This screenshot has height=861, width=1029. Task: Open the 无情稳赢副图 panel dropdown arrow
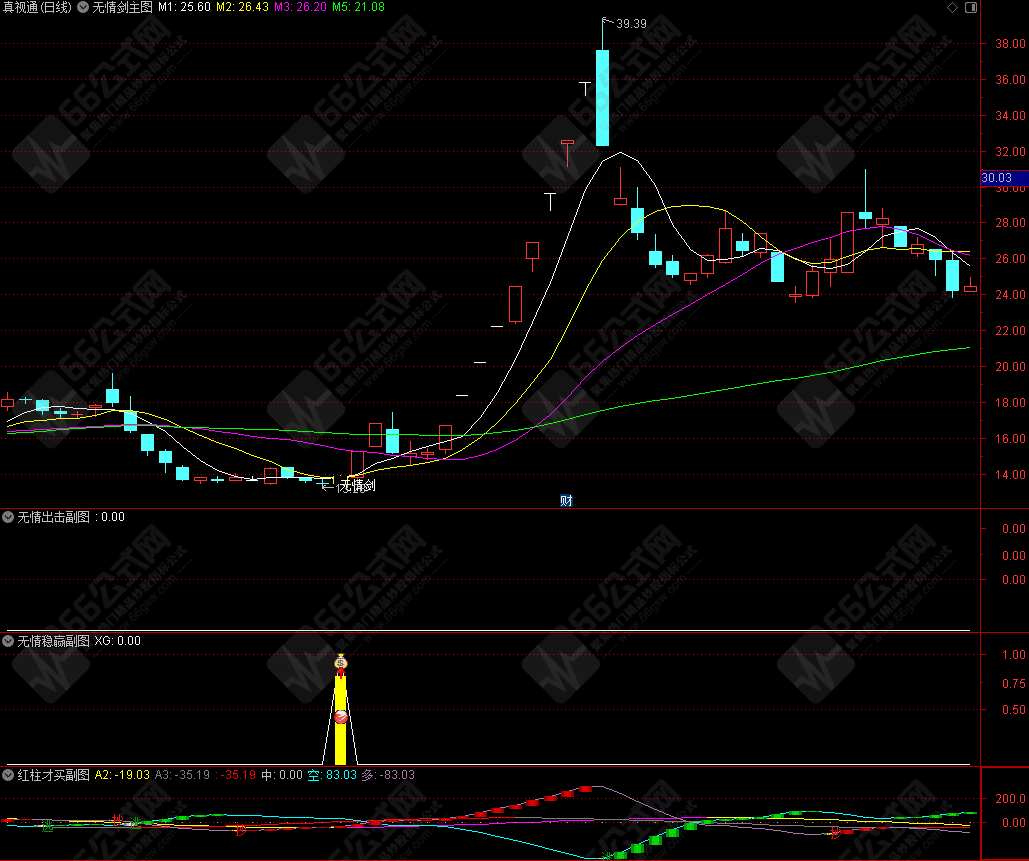click(x=9, y=641)
